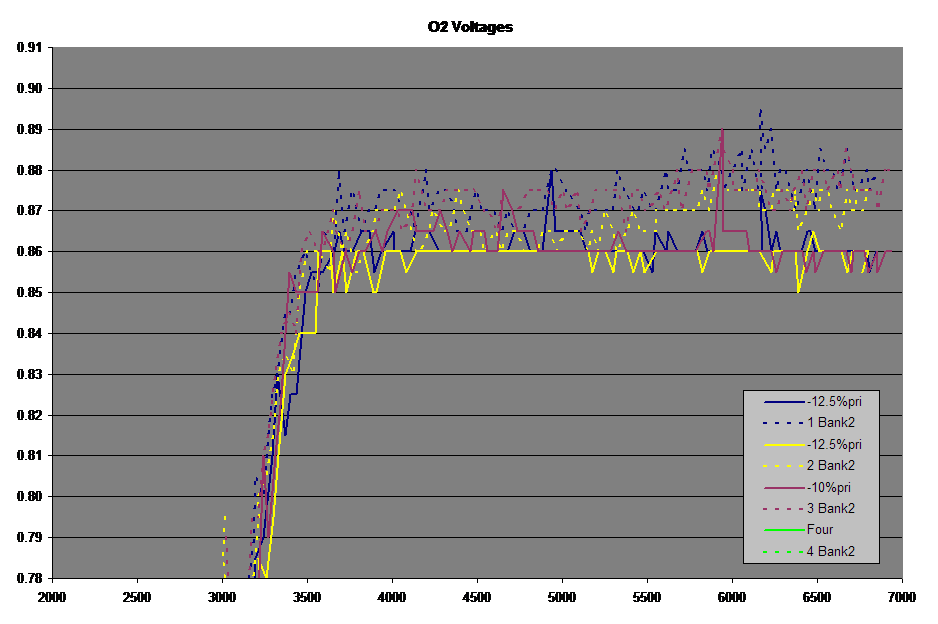Click the "3 Bank2" legend entry text
Viewport: 938px width, 624px height.
coord(830,509)
